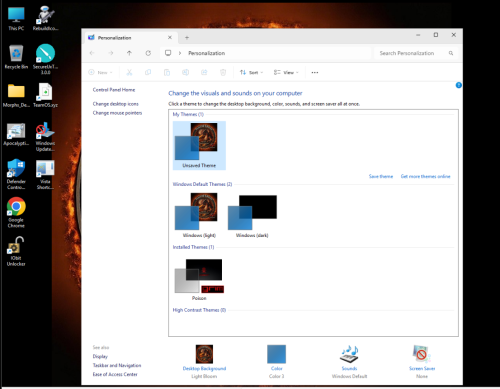Open the Defender Control shortcut
The height and width of the screenshot is (389, 500).
click(16, 174)
